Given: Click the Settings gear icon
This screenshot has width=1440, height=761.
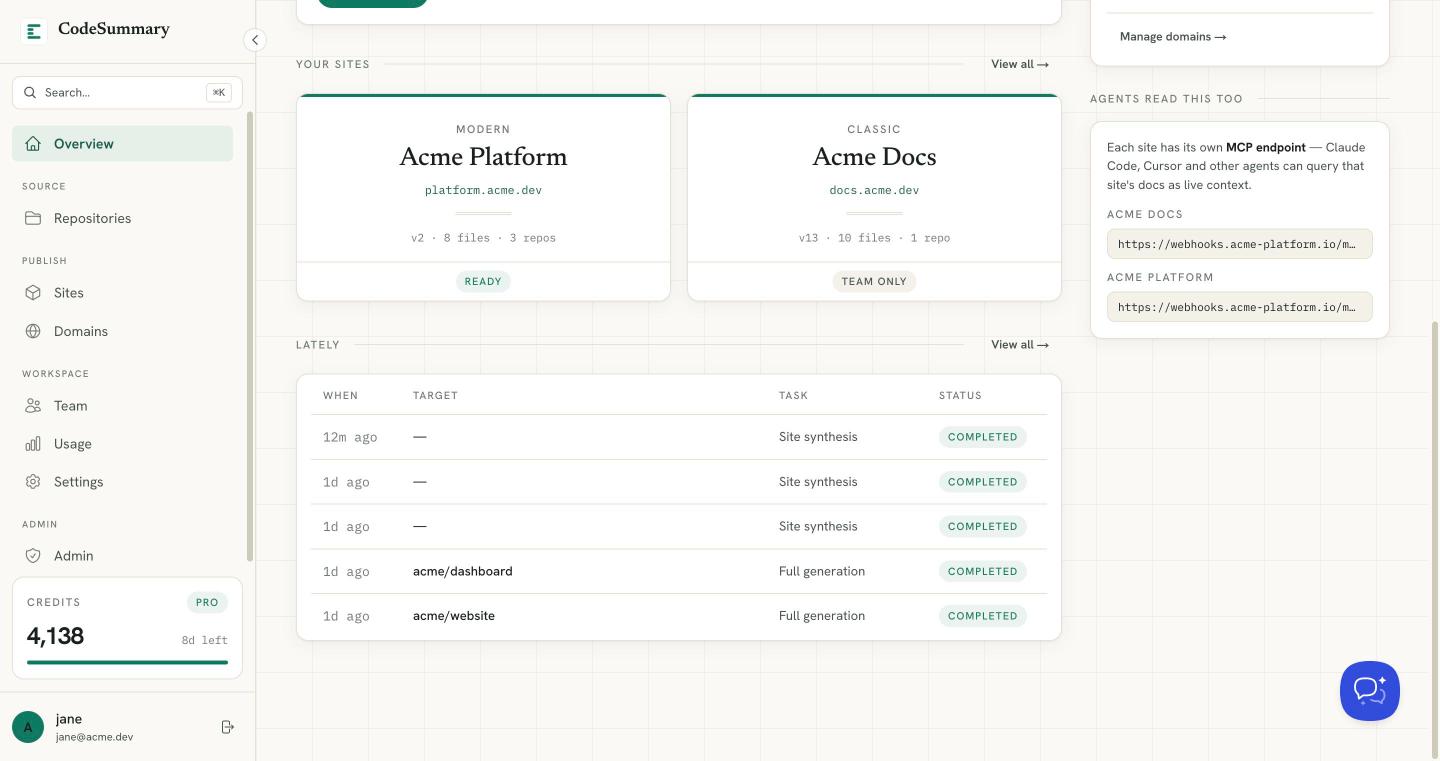Looking at the screenshot, I should [x=33, y=482].
